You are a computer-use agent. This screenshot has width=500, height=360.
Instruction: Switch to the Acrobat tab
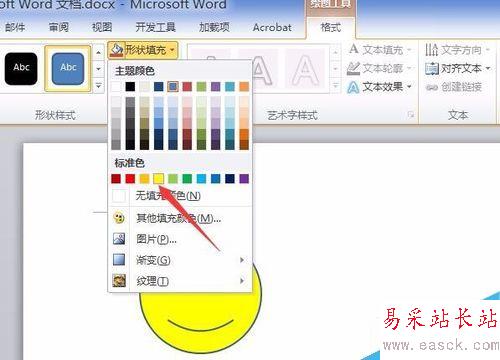(x=272, y=27)
